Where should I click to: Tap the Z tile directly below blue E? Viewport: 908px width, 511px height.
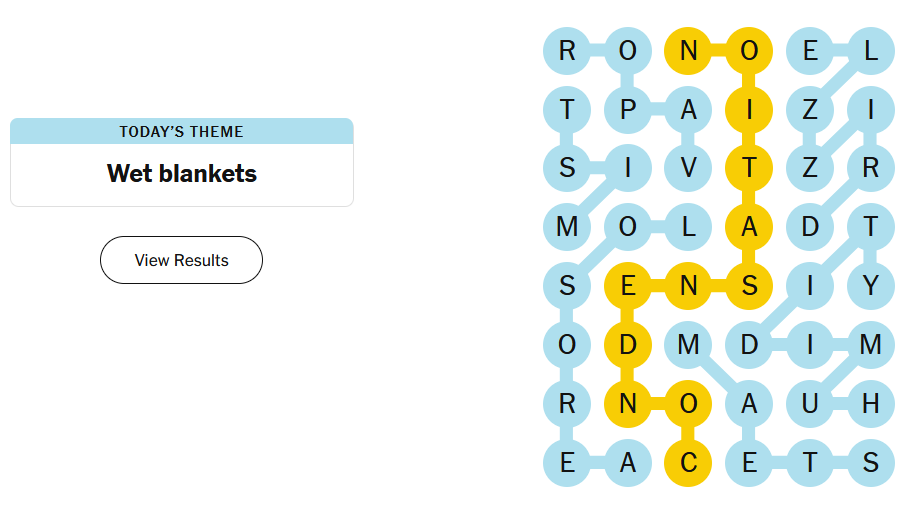point(810,109)
